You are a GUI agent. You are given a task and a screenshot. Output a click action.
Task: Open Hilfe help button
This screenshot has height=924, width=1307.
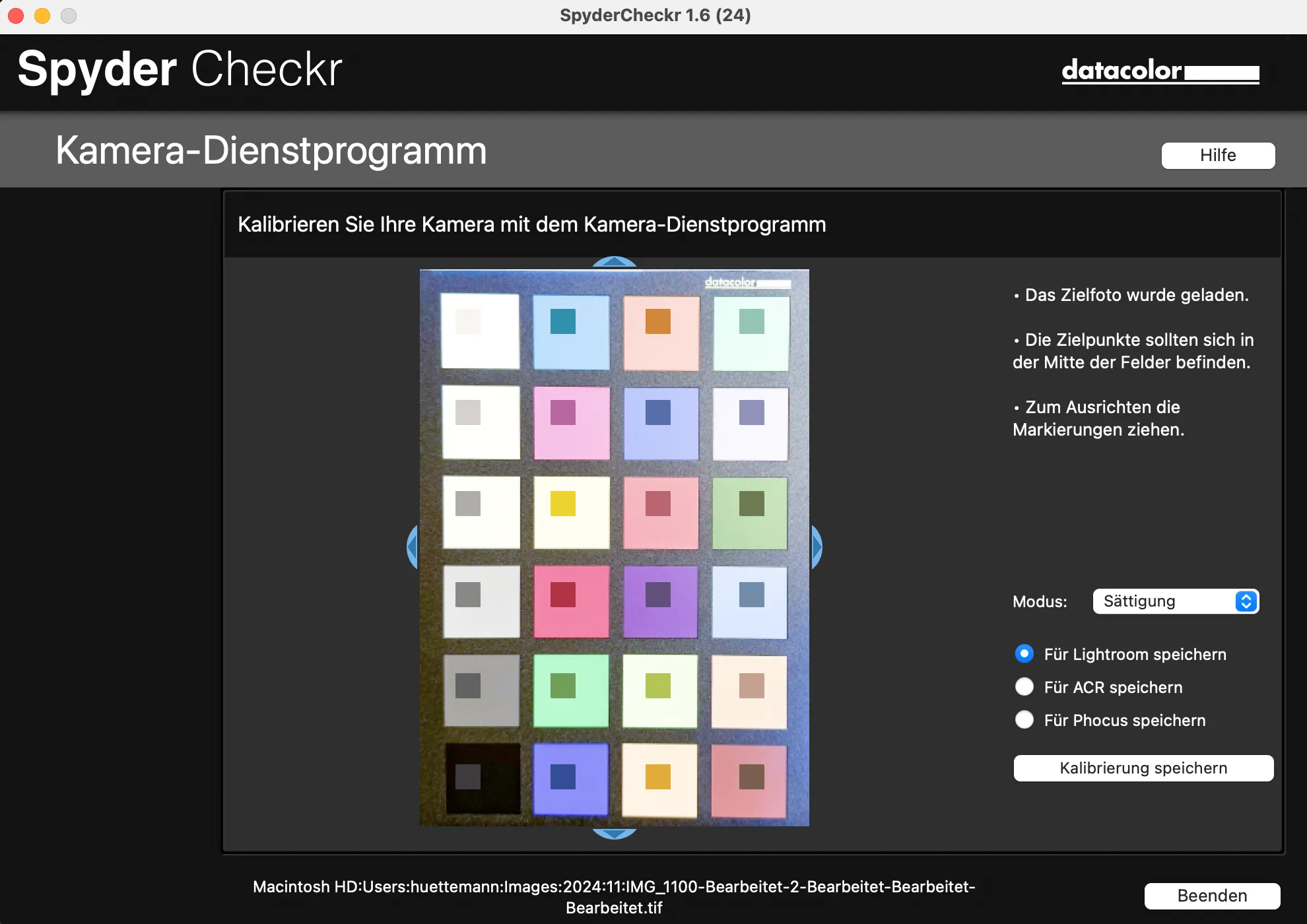[1218, 156]
